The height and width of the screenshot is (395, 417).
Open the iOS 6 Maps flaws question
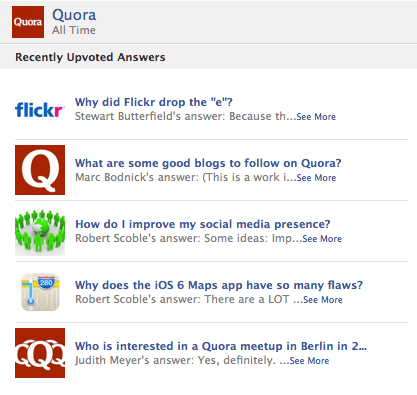pos(219,285)
